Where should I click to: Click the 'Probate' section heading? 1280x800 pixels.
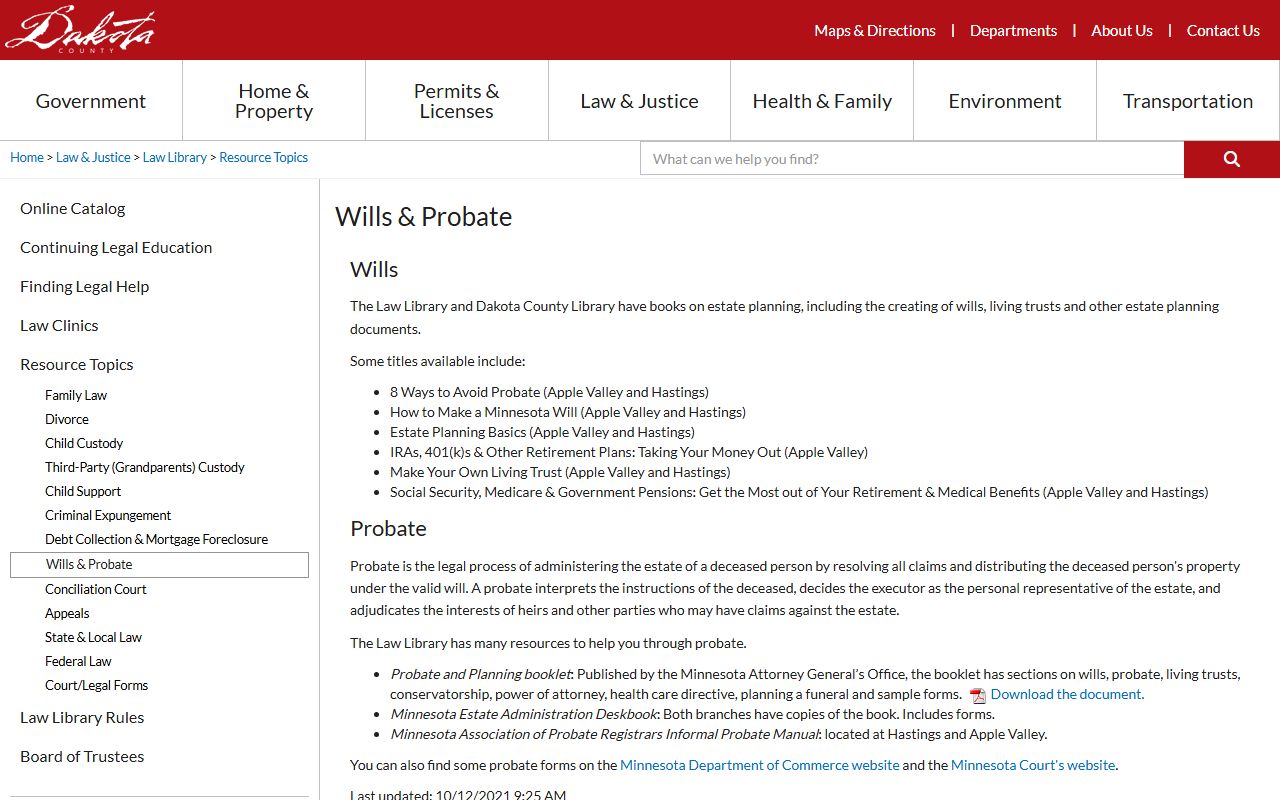click(x=388, y=529)
